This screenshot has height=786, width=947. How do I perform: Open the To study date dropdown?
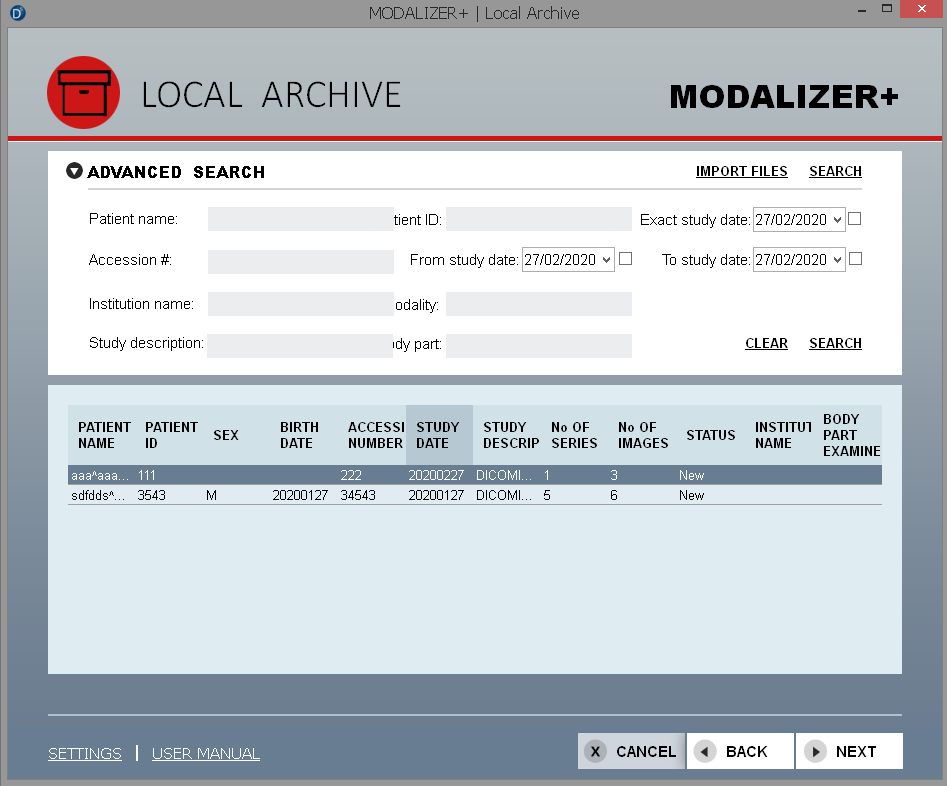[836, 260]
